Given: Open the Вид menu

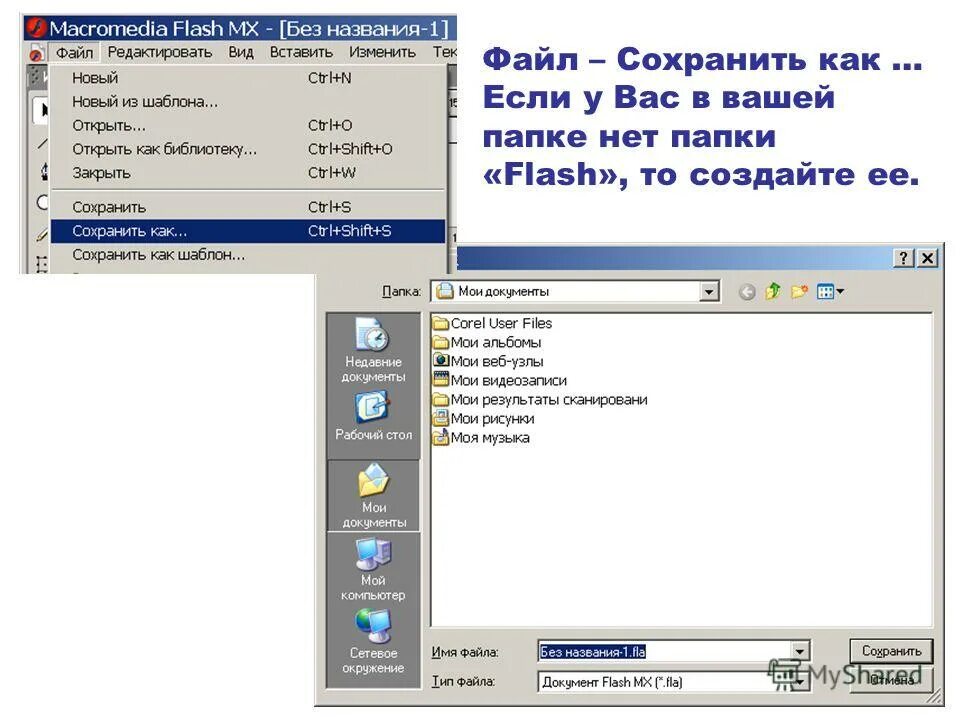Looking at the screenshot, I should click(x=241, y=53).
